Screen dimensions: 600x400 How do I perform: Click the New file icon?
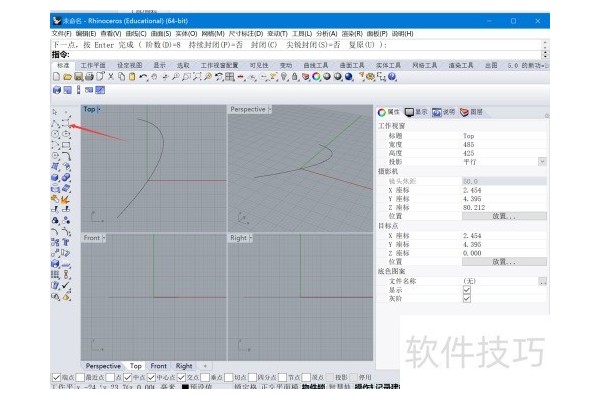pyautogui.click(x=56, y=77)
